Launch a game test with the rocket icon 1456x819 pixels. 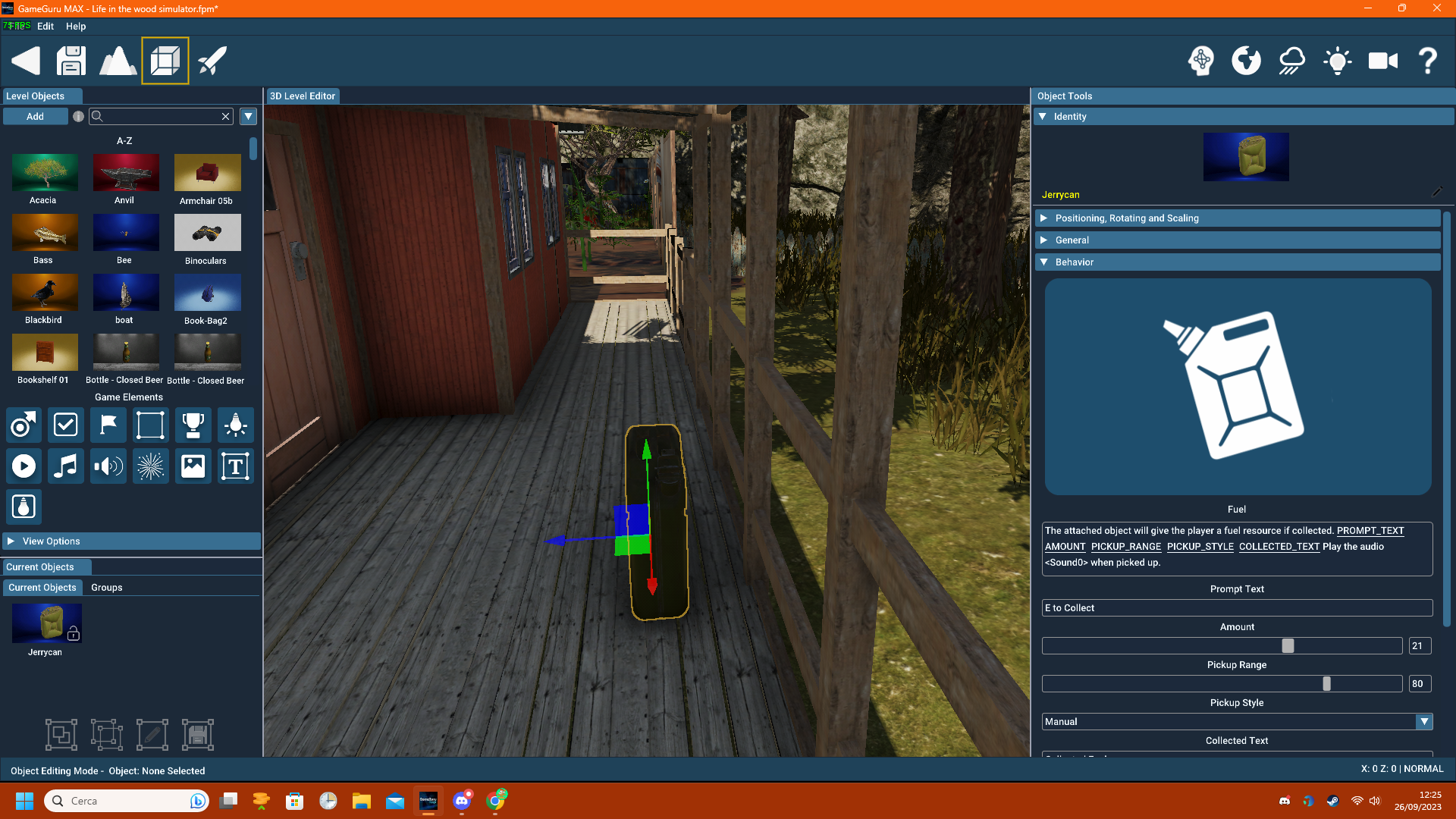click(212, 60)
